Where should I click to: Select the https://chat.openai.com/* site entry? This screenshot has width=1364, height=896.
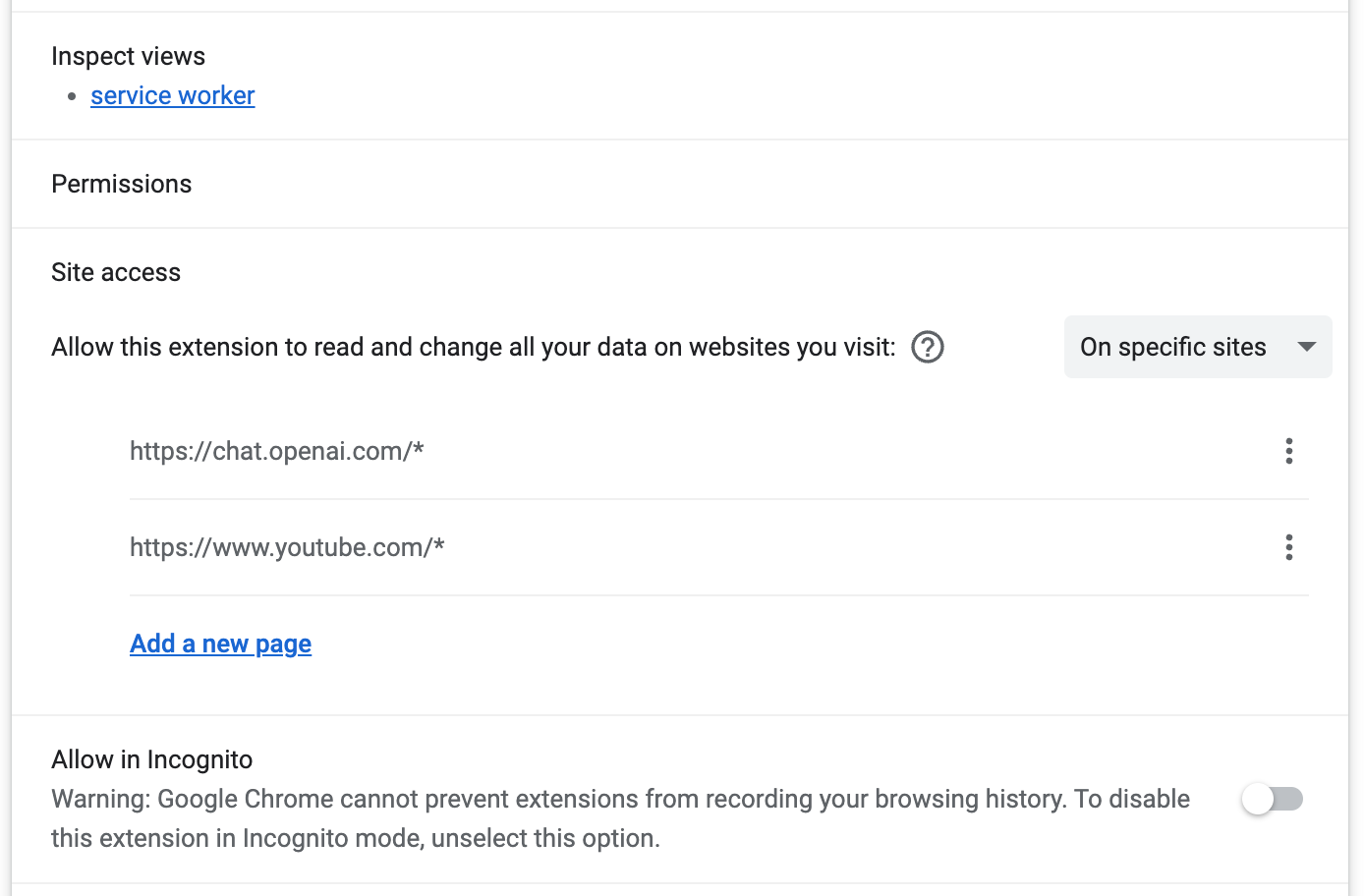(277, 451)
